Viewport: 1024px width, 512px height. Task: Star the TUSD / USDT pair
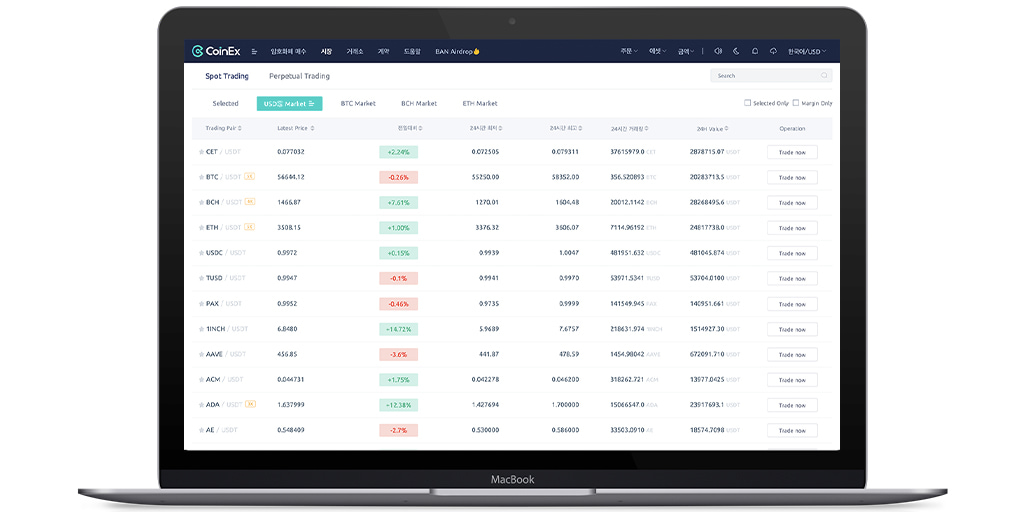(201, 278)
